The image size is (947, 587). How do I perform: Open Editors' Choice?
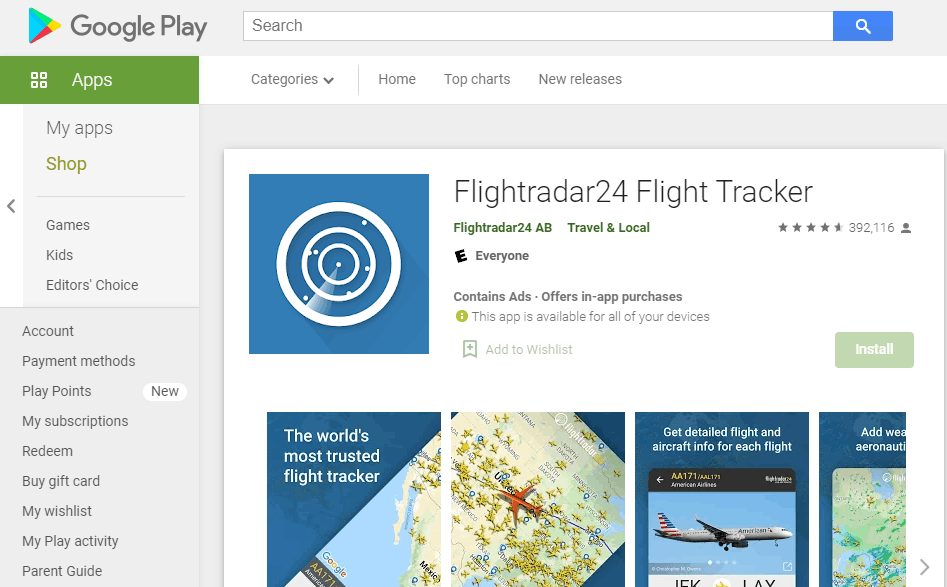click(92, 285)
